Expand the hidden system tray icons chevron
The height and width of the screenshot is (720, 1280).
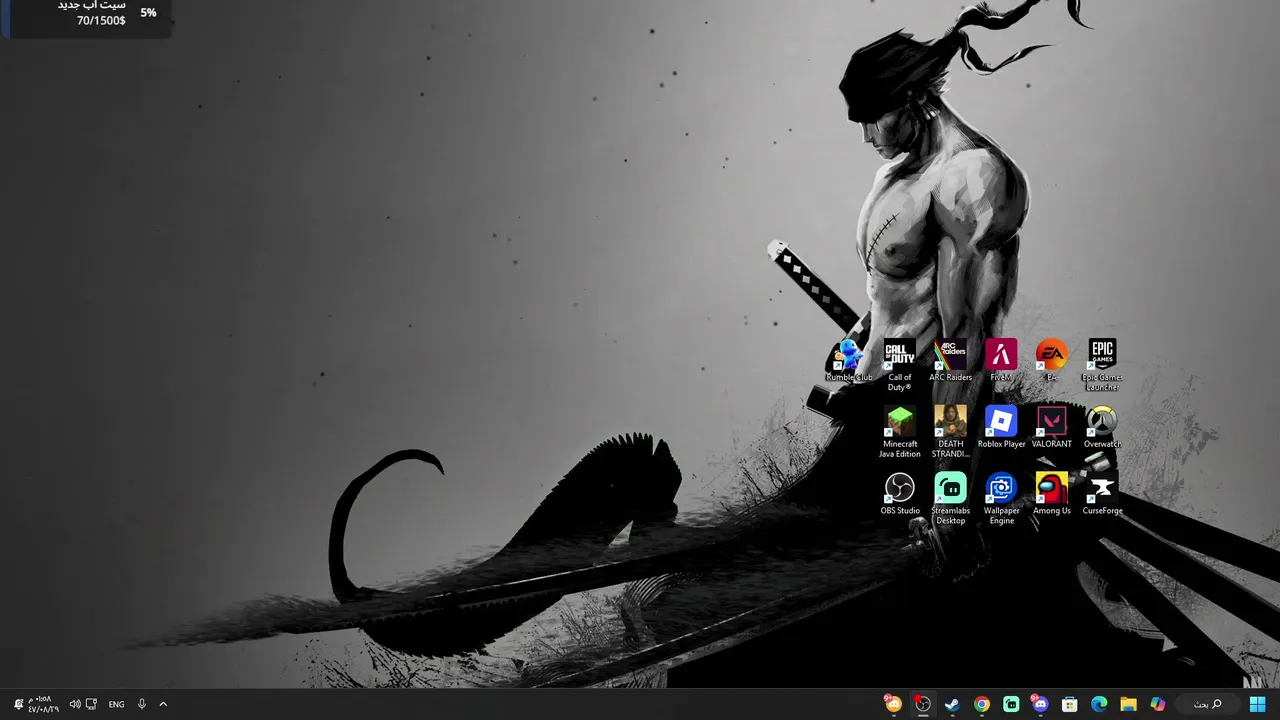point(163,704)
